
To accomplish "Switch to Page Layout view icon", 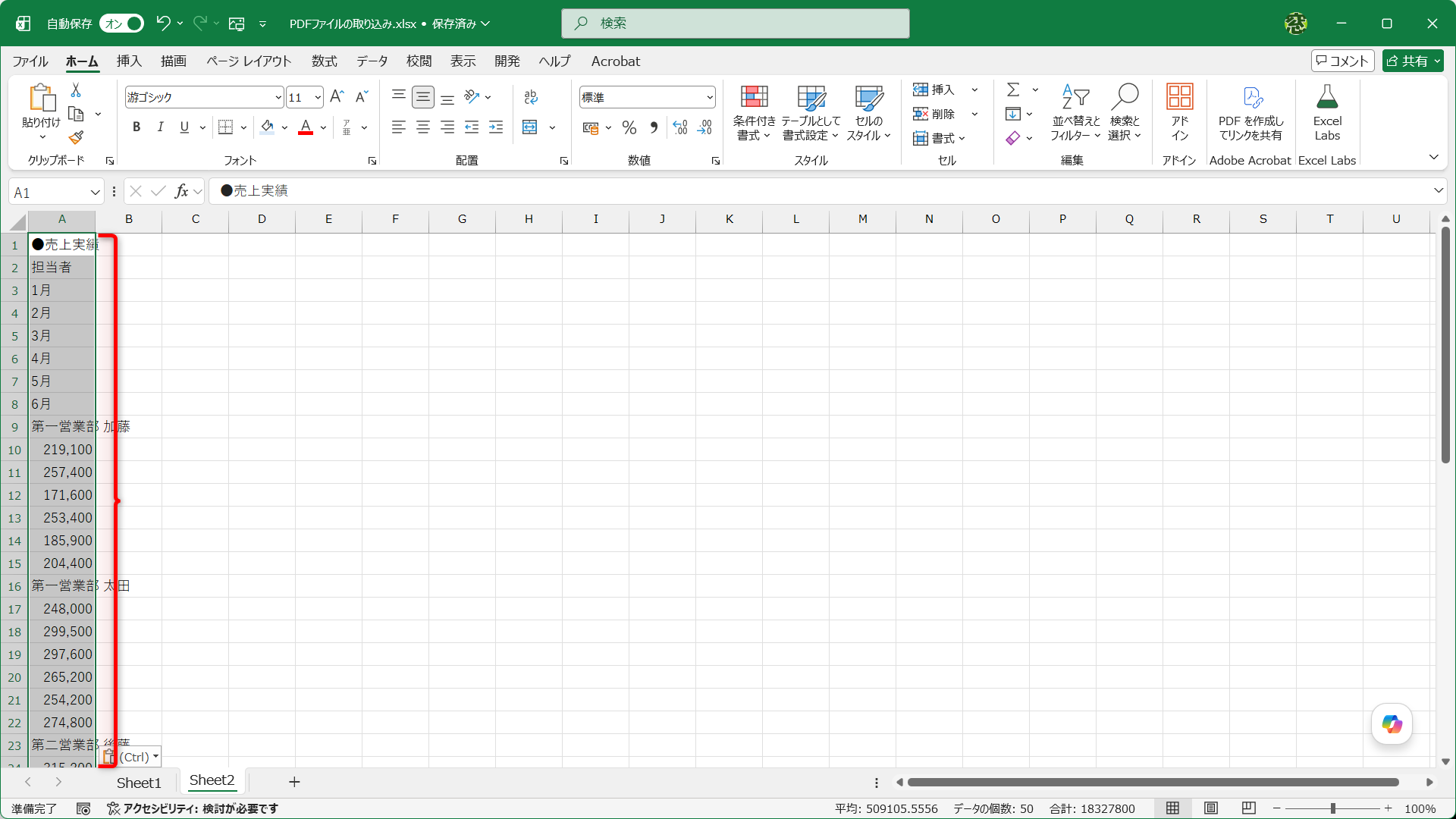I will [1211, 808].
